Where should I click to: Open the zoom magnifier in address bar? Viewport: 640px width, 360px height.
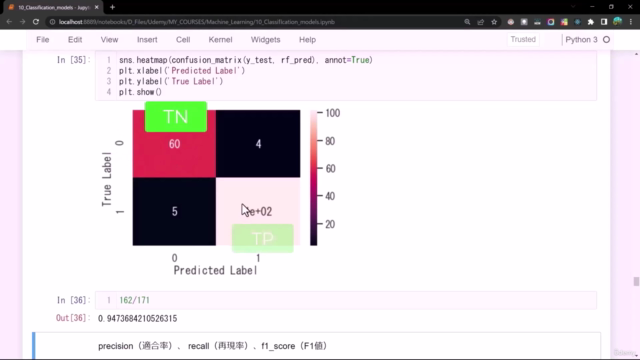[x=467, y=22]
